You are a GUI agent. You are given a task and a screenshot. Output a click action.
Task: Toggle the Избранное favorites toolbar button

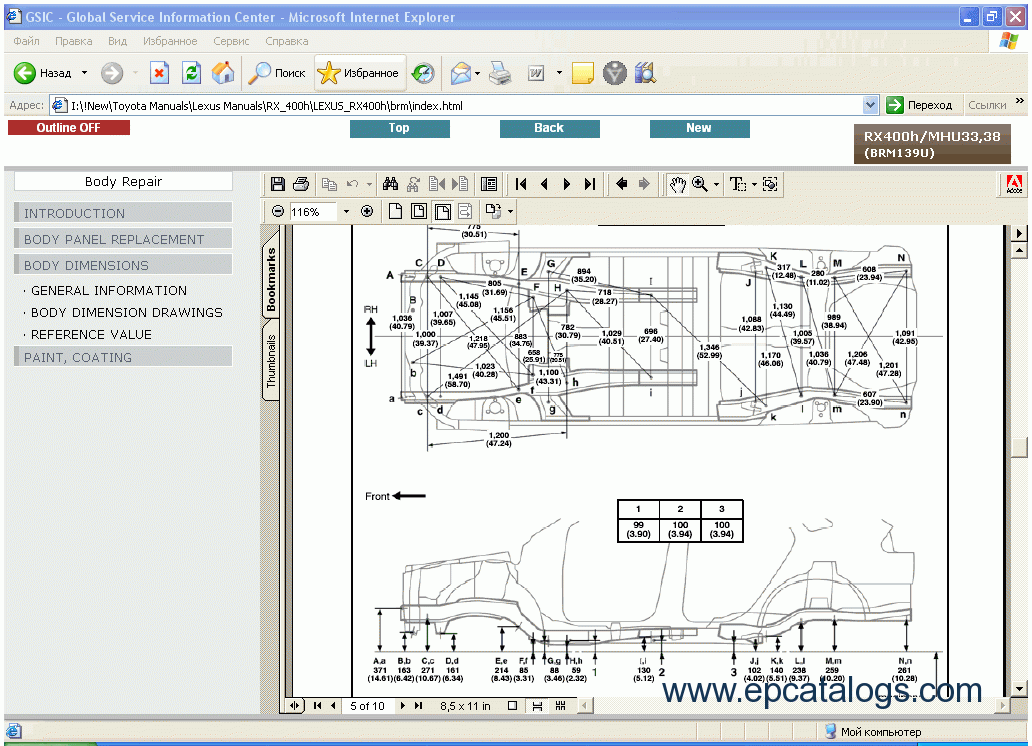point(358,72)
